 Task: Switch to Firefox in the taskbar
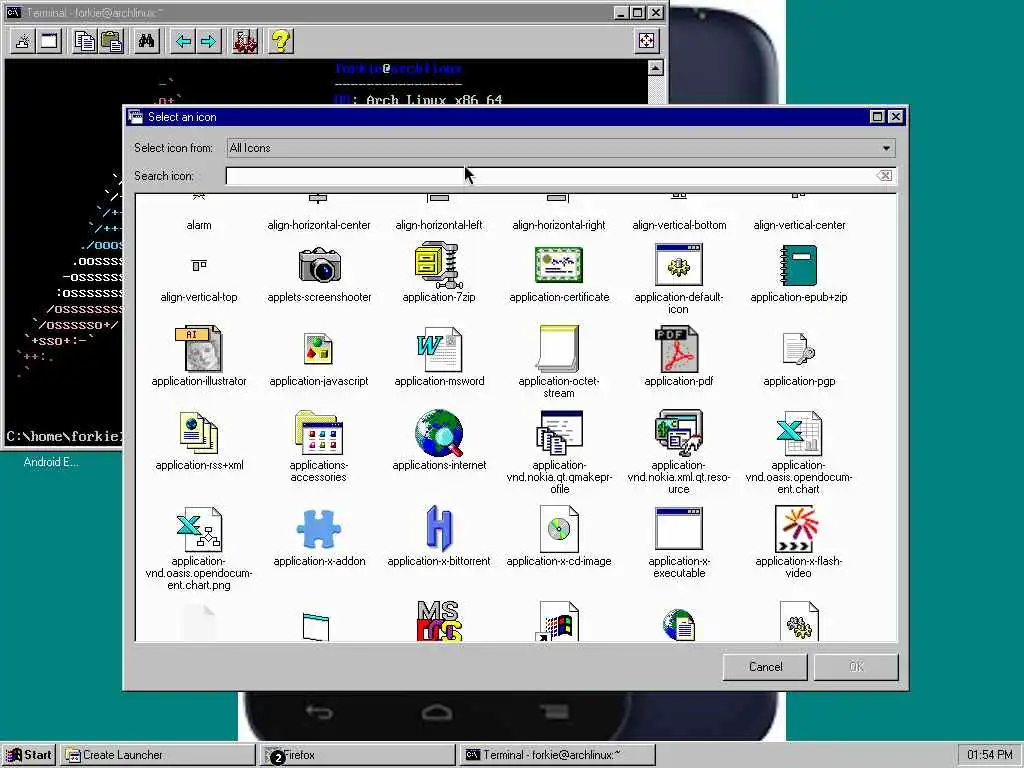coord(357,755)
